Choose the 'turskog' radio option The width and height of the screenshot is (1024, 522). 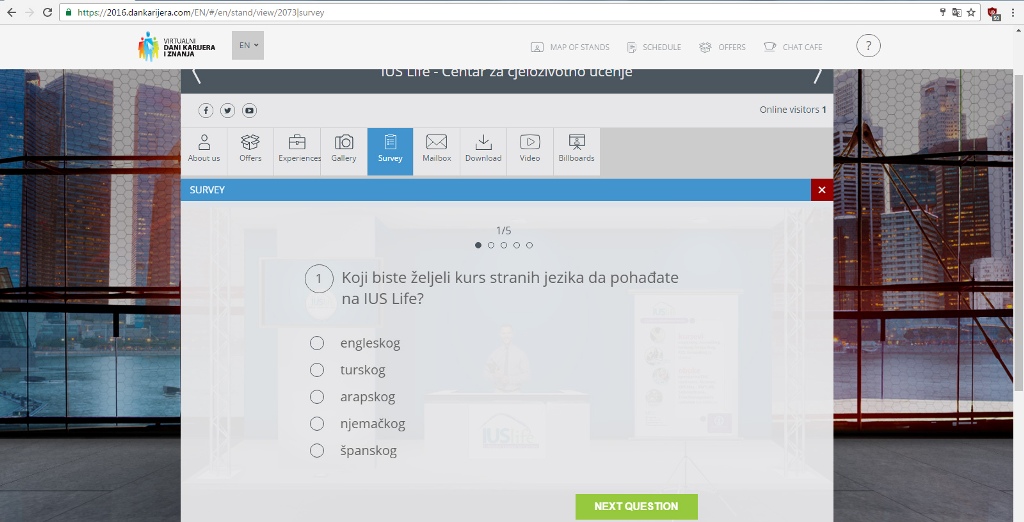317,370
